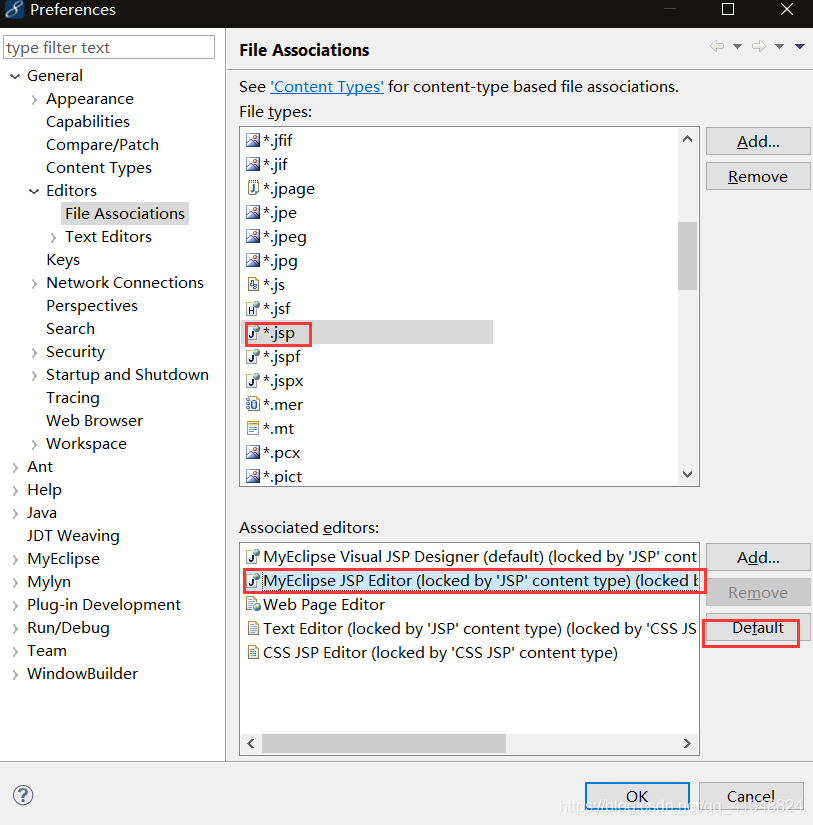
Task: Click the Text Editor entry icon
Action: point(253,629)
